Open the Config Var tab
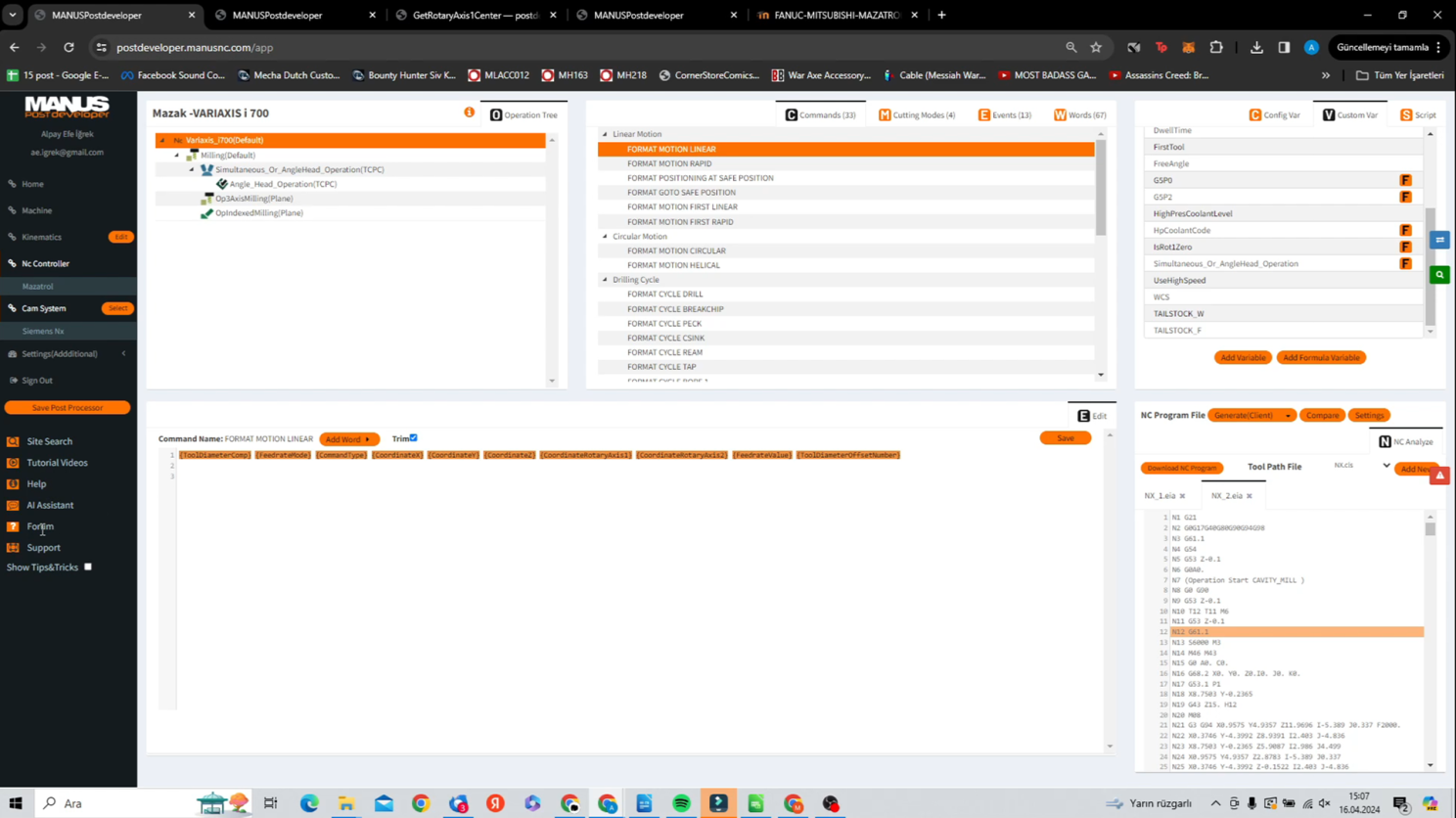Image resolution: width=1456 pixels, height=818 pixels. point(1275,114)
